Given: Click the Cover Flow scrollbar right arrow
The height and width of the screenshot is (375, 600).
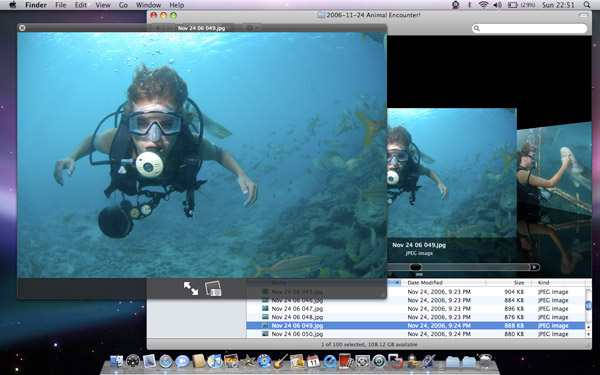Looking at the screenshot, I should point(535,267).
